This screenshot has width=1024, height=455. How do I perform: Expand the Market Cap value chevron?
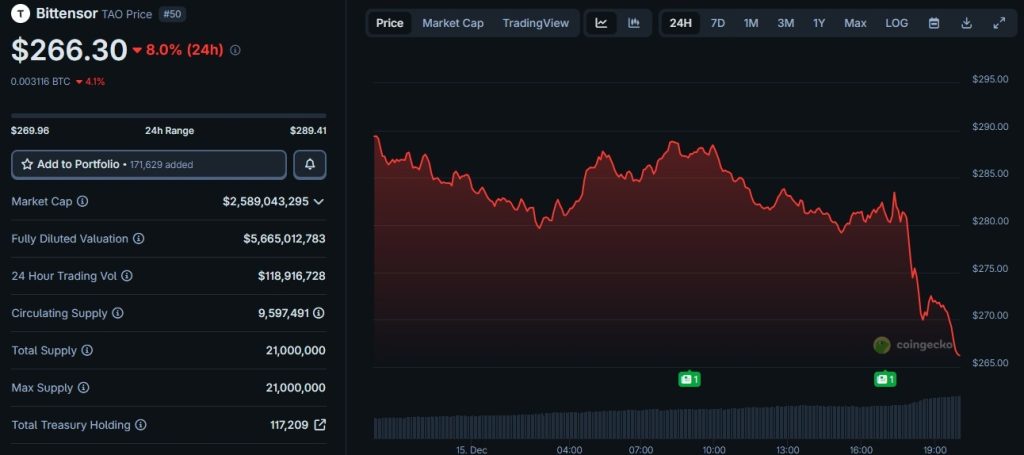point(319,202)
